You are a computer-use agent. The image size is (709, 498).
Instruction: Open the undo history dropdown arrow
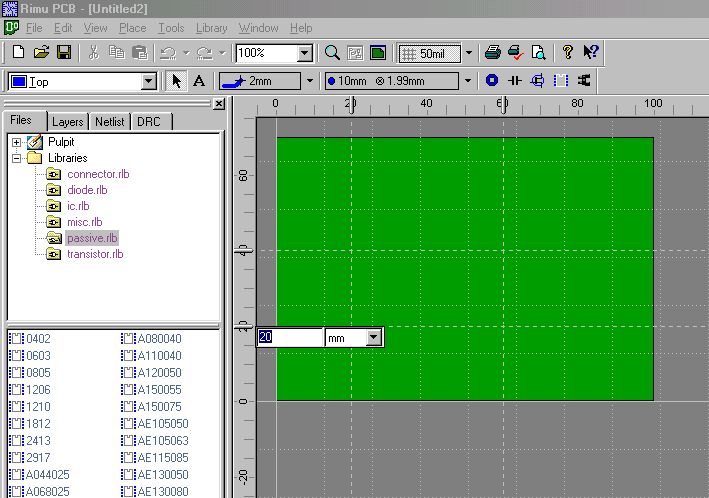[x=186, y=53]
